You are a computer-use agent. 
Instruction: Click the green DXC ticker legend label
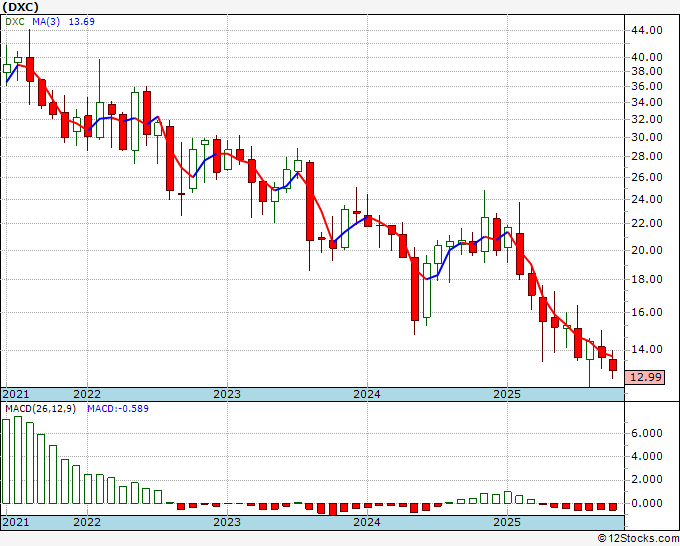pyautogui.click(x=15, y=22)
